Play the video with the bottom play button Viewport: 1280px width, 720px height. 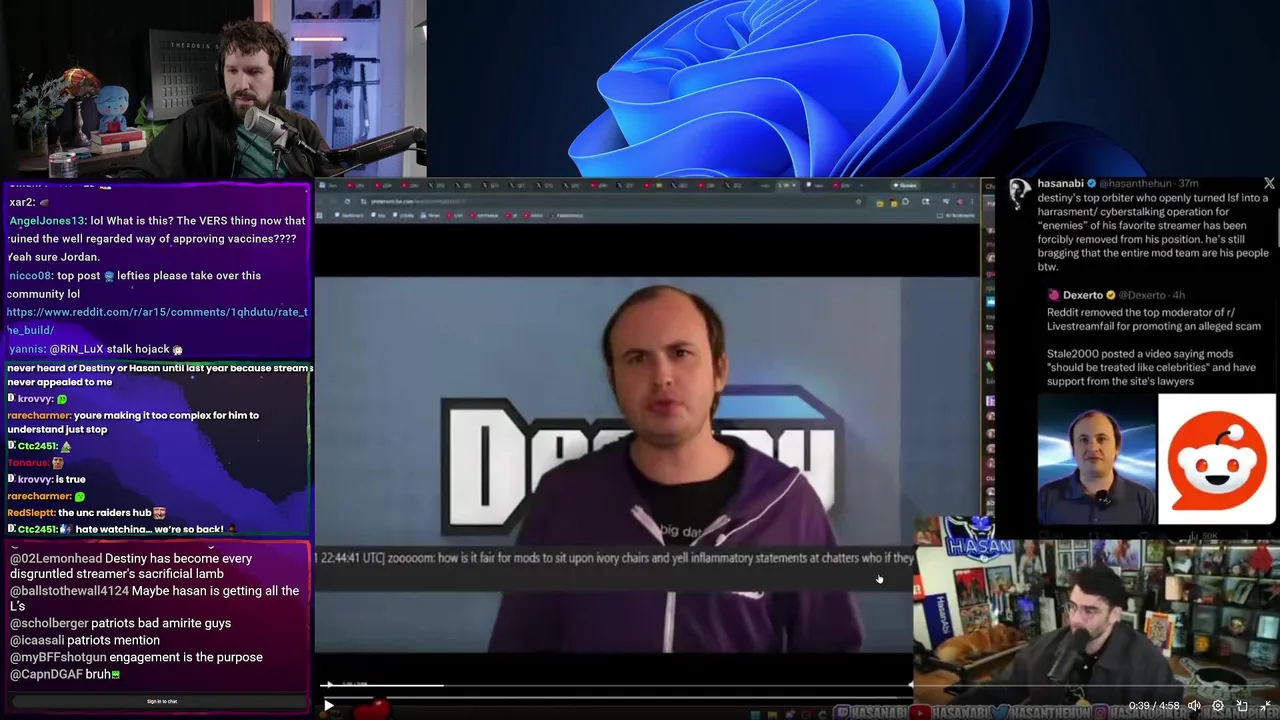click(328, 706)
